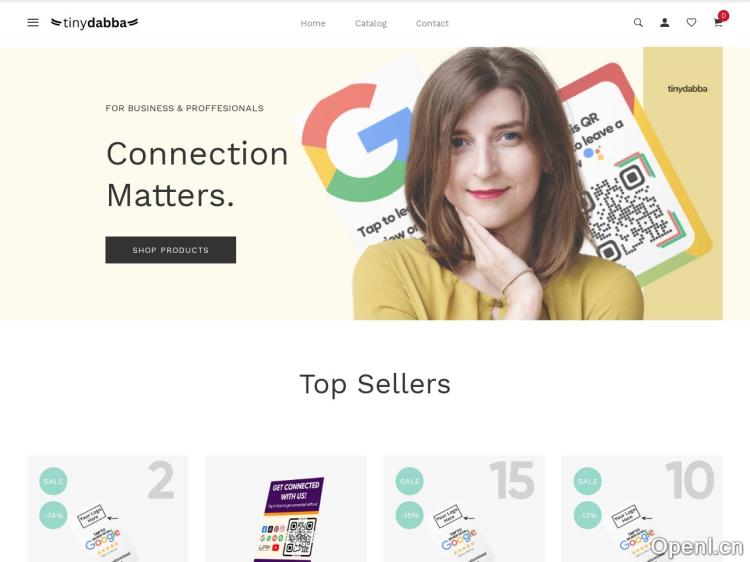Click the Connection Matters headline

(x=197, y=174)
